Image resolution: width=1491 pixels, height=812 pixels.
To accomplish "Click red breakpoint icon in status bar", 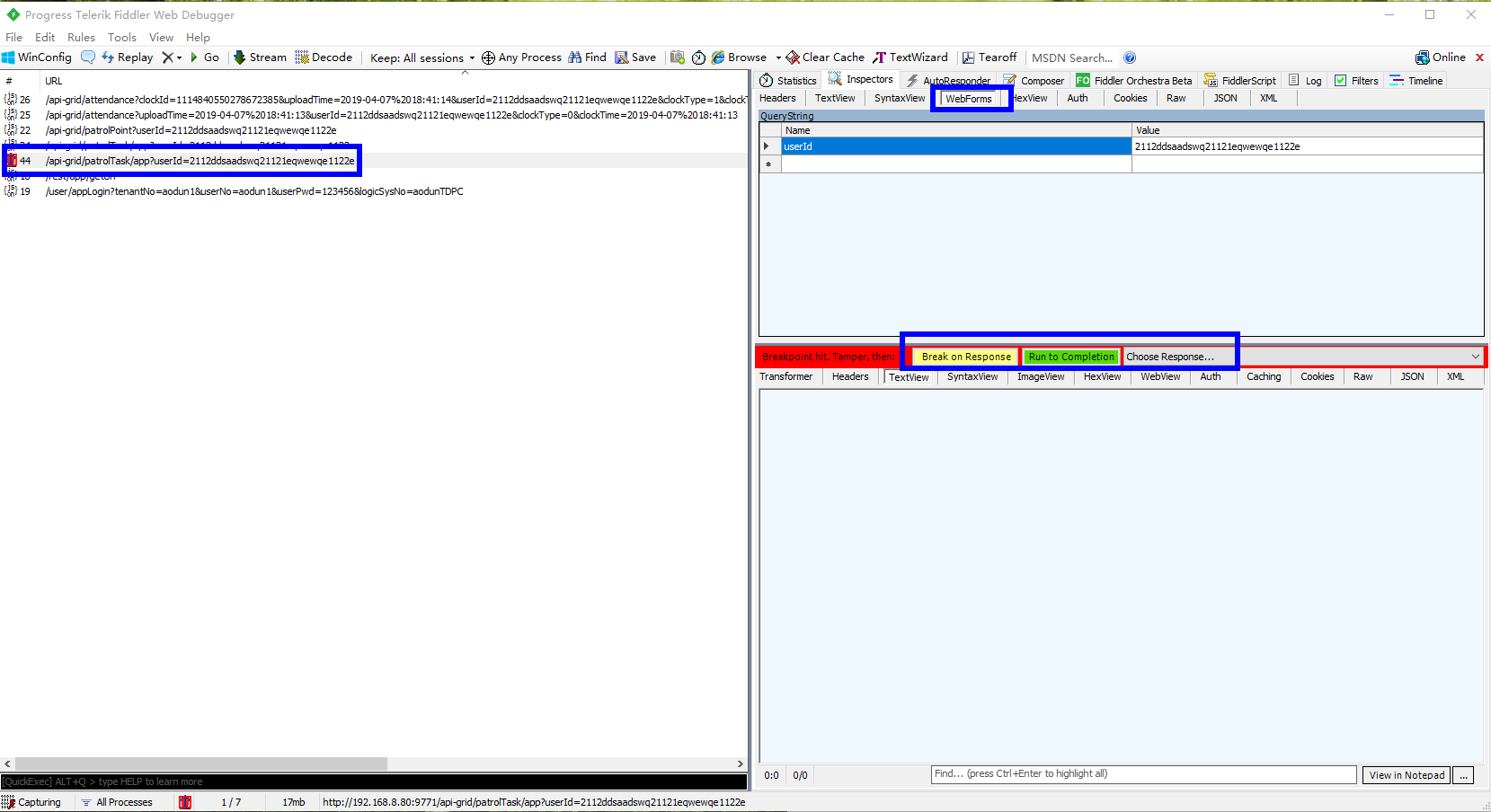I will [185, 802].
